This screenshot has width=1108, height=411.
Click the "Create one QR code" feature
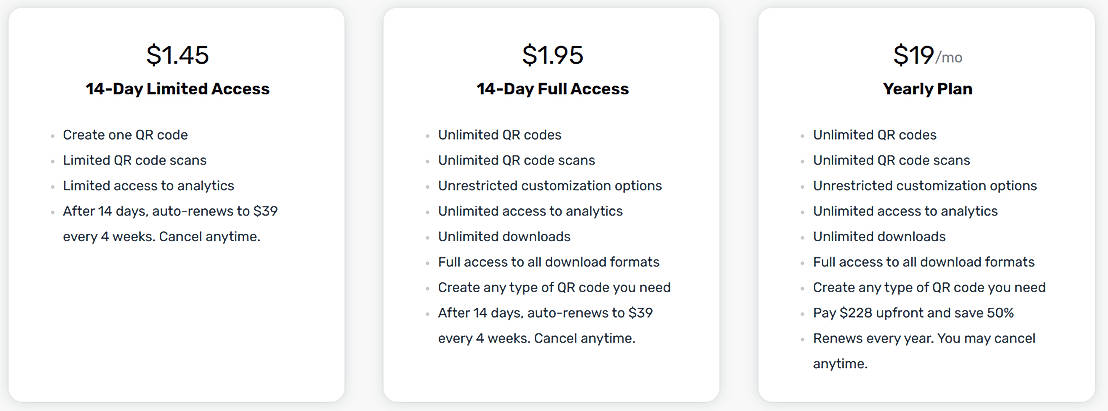[125, 135]
